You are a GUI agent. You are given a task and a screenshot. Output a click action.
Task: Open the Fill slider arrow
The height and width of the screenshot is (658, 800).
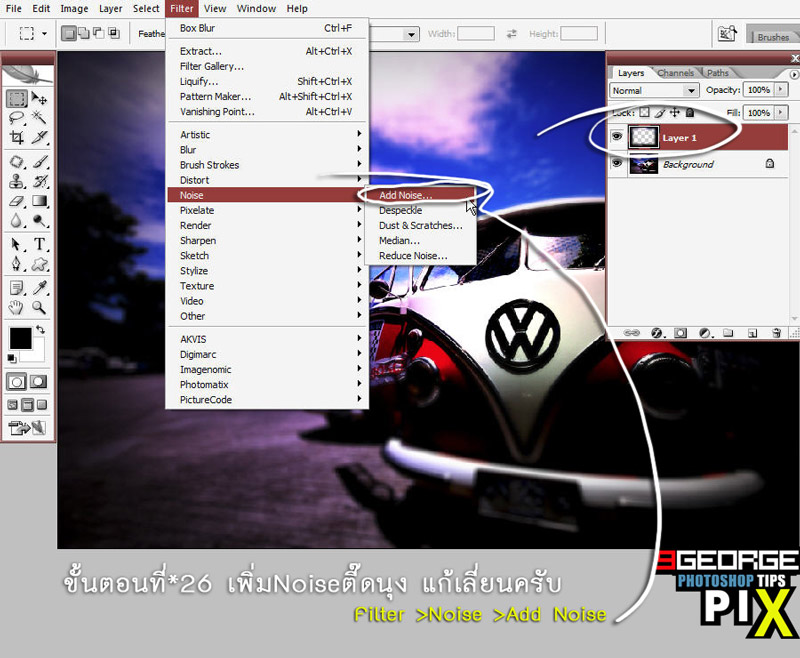pyautogui.click(x=781, y=112)
